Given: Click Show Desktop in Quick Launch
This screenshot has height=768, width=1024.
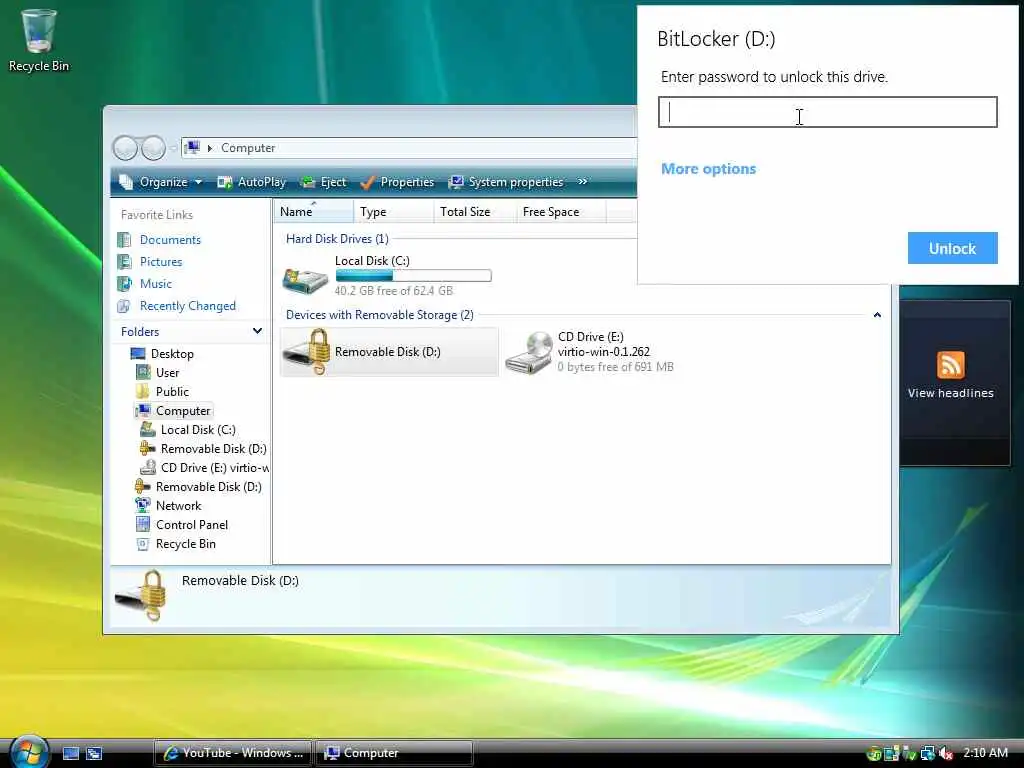Looking at the screenshot, I should [x=71, y=753].
